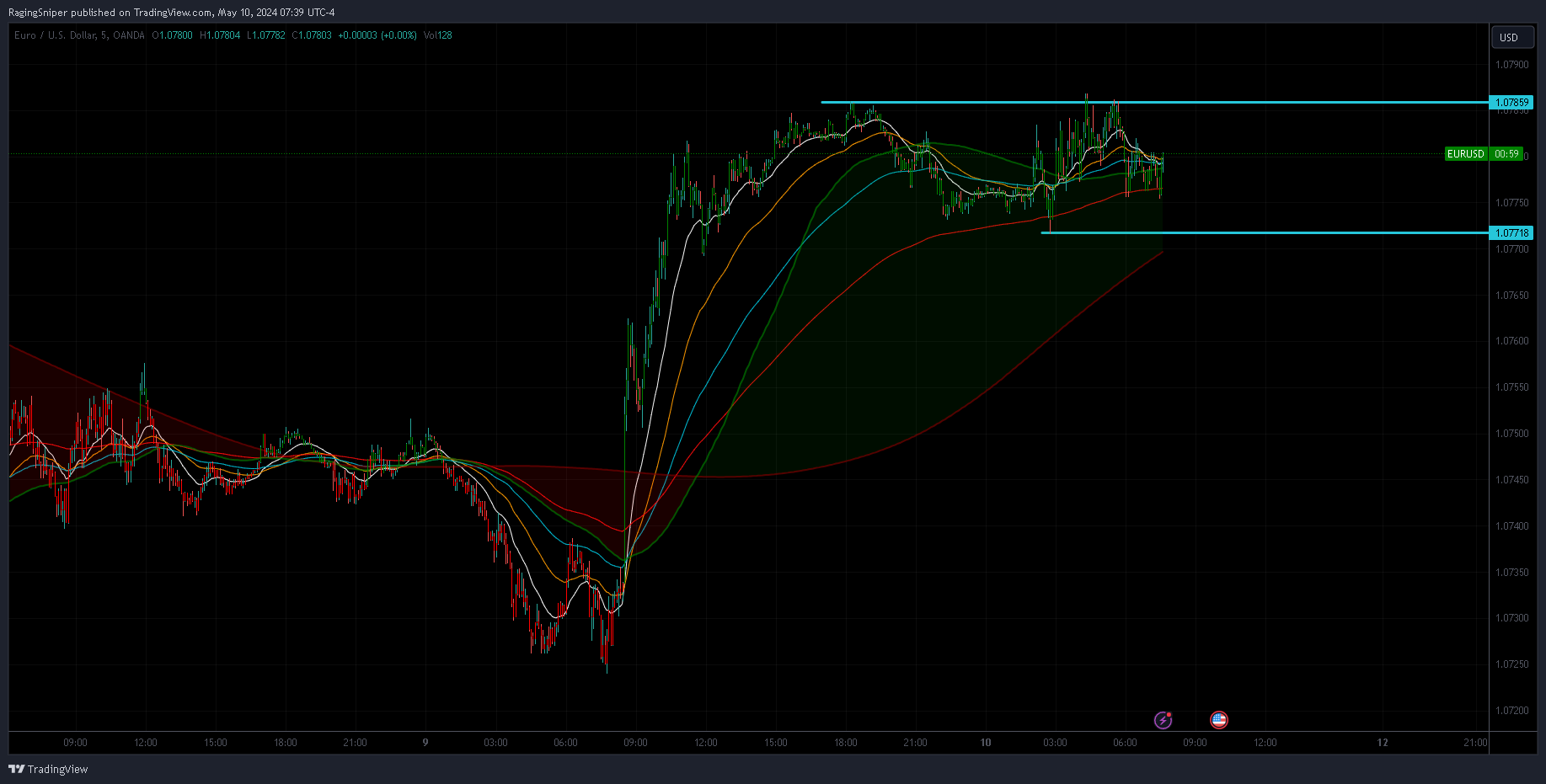Click the bold 12 date label on time axis
Image resolution: width=1546 pixels, height=784 pixels.
(1383, 743)
